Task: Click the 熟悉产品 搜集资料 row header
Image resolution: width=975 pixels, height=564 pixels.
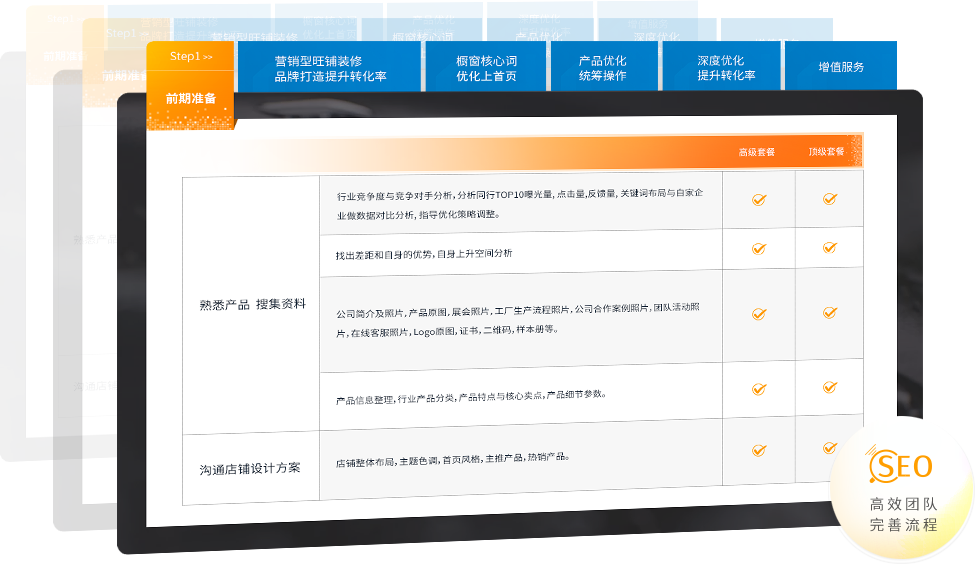Action: [x=252, y=304]
